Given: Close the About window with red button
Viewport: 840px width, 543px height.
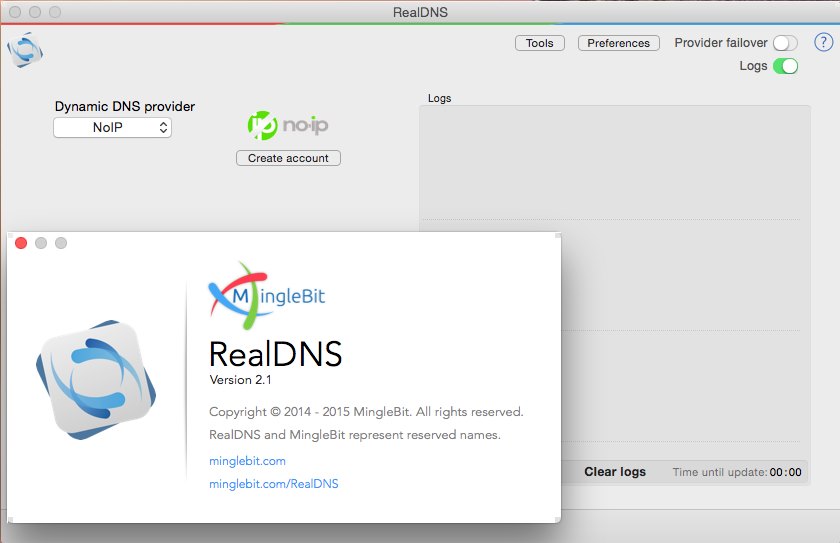Looking at the screenshot, I should point(21,243).
